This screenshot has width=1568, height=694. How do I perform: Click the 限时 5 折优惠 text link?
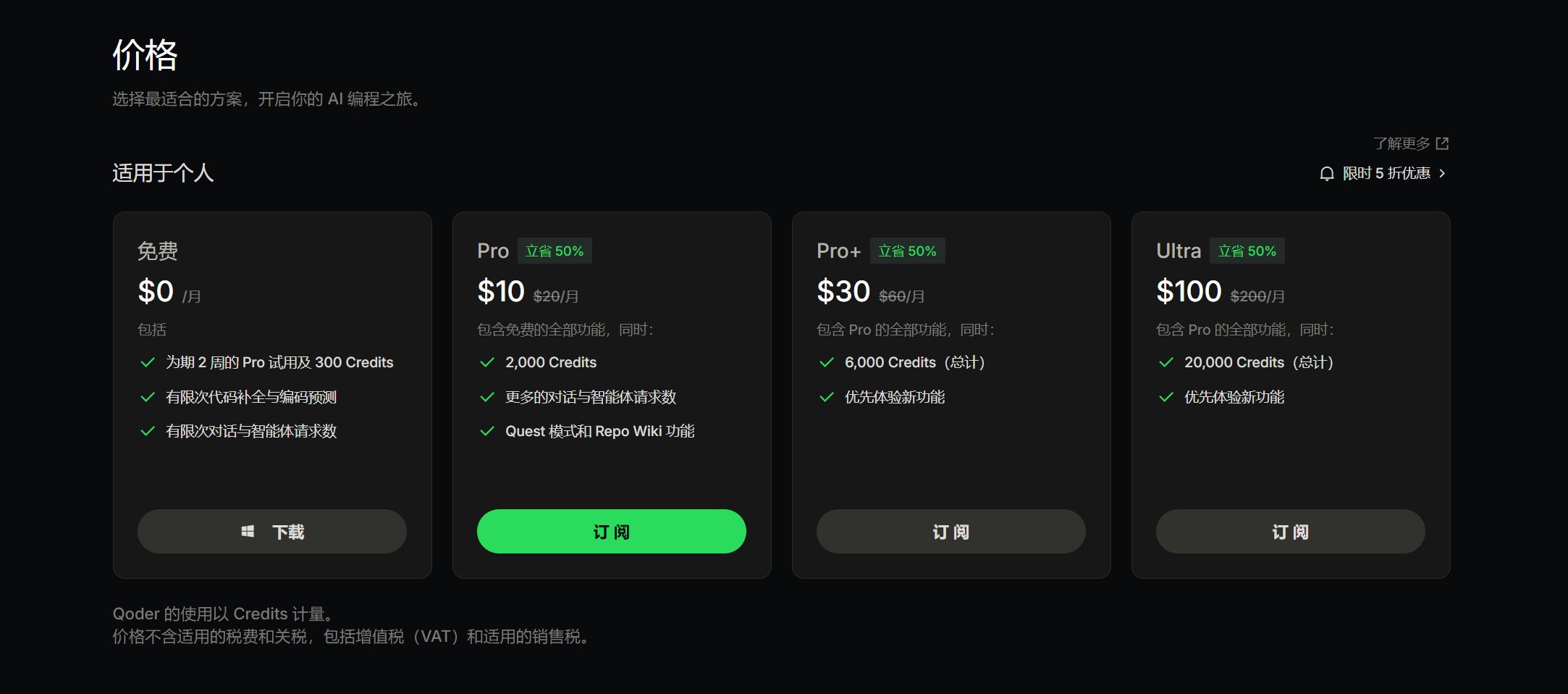(1388, 174)
